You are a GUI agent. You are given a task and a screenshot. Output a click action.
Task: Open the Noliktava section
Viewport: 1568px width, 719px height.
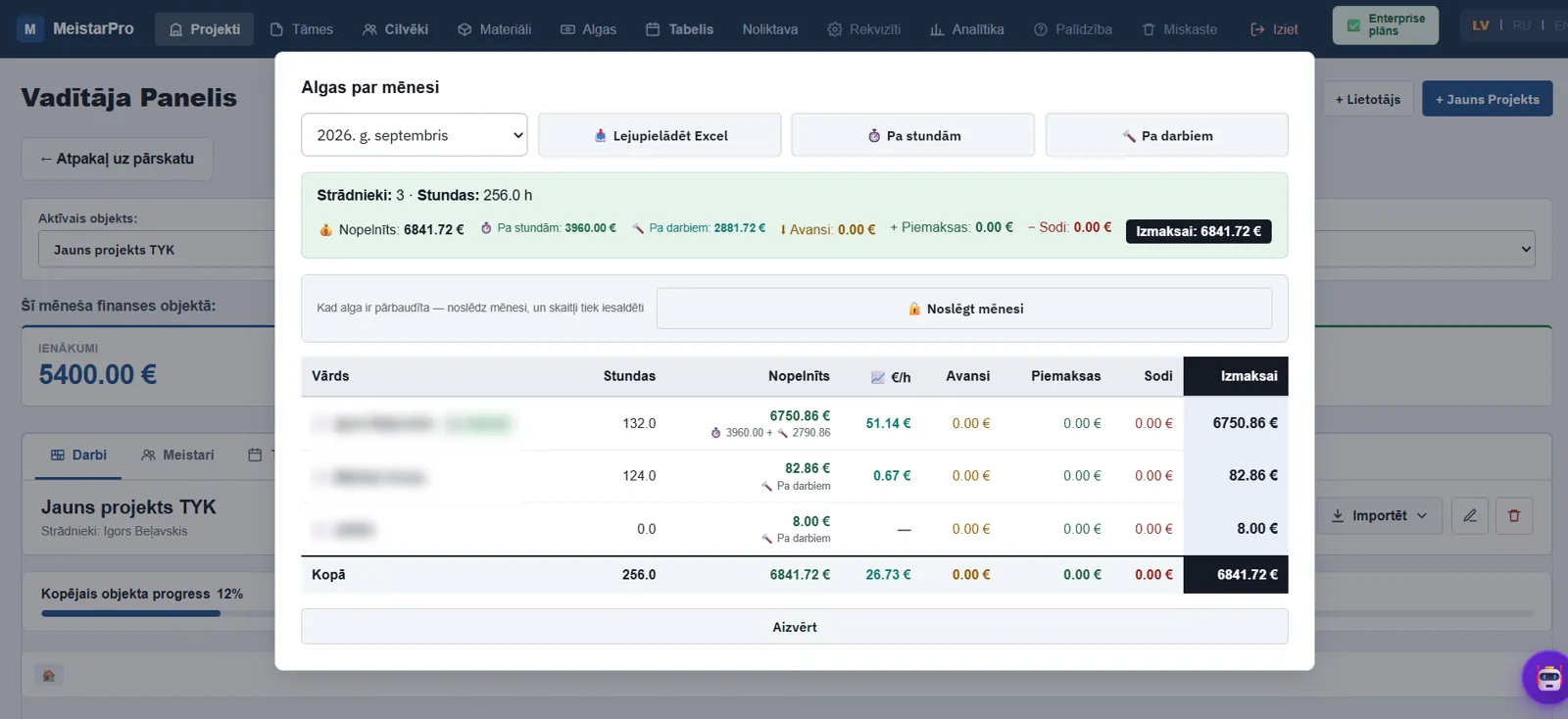[770, 29]
